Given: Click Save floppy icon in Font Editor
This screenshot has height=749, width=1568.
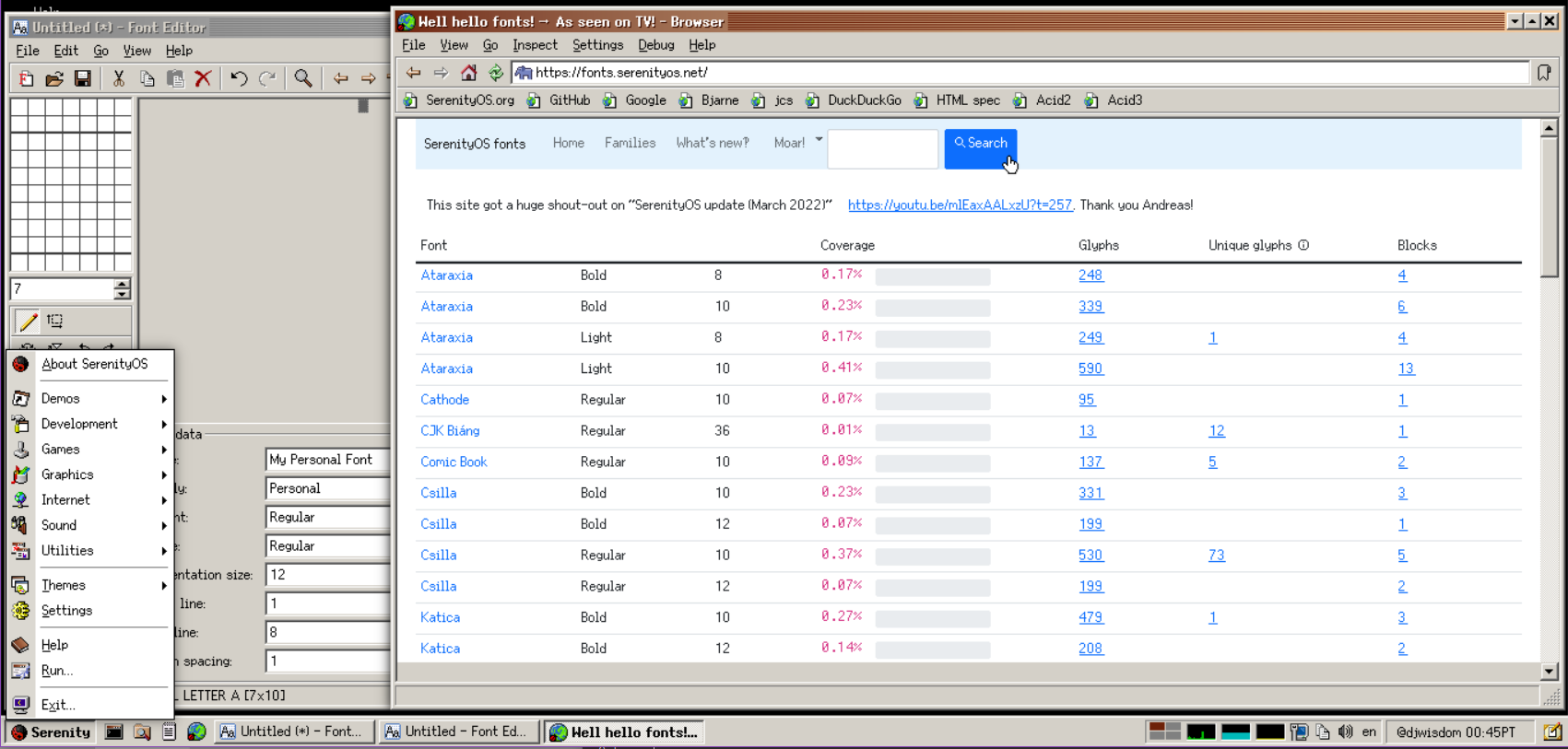Looking at the screenshot, I should click(x=83, y=78).
